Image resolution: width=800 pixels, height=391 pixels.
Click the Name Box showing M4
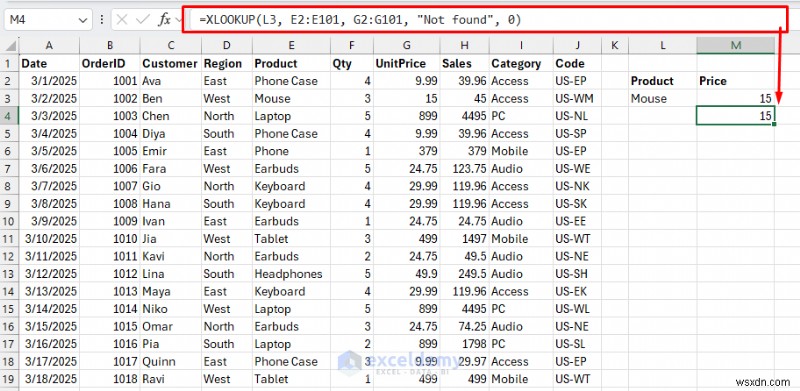tap(48, 20)
